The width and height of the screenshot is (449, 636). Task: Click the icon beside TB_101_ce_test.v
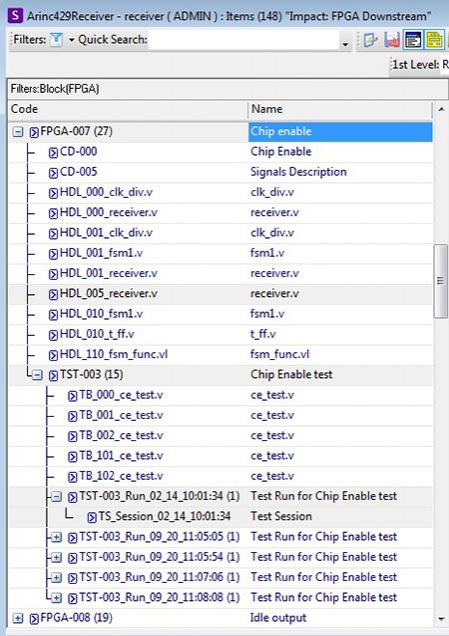pos(73,457)
